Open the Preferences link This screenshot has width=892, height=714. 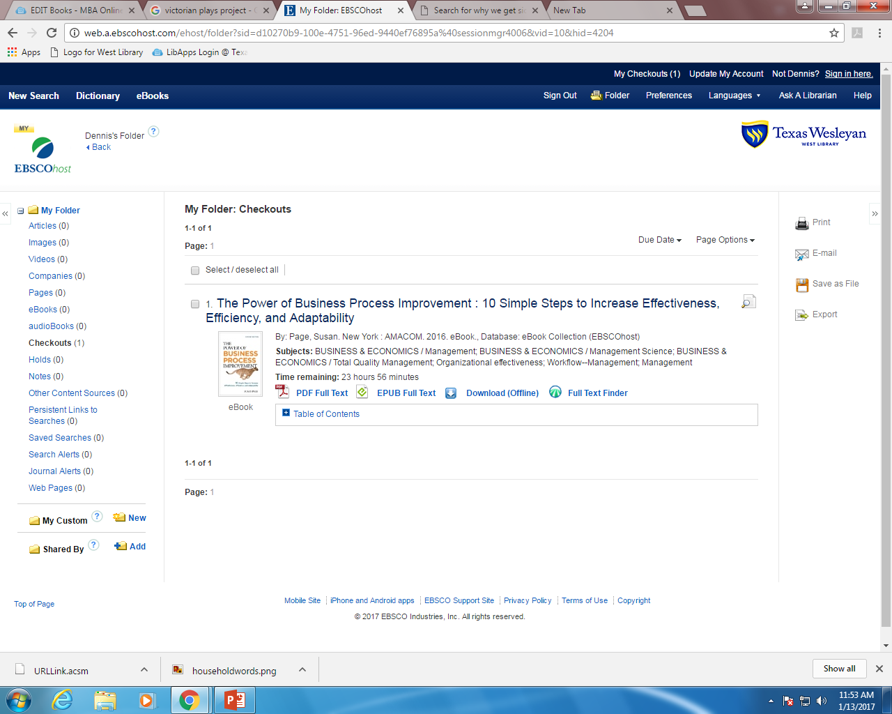[668, 96]
